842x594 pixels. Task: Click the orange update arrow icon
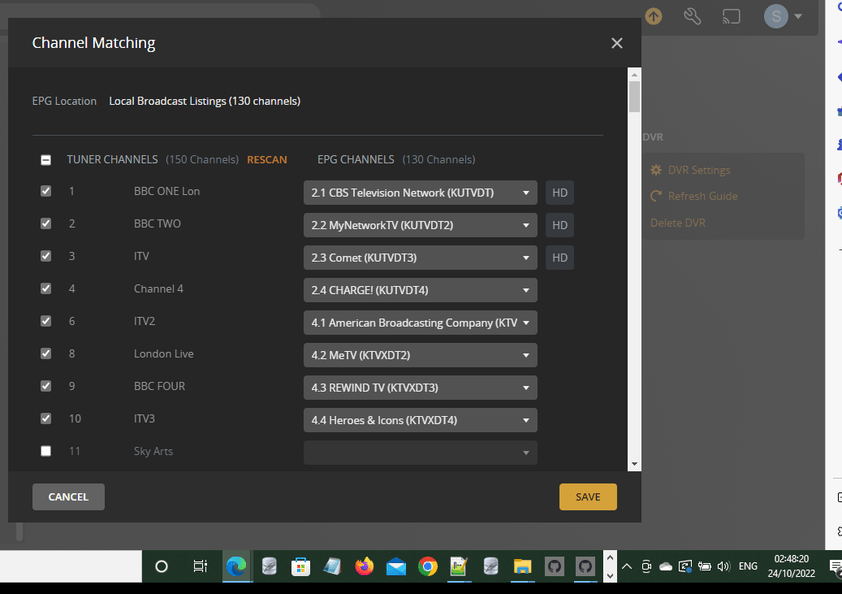click(654, 17)
